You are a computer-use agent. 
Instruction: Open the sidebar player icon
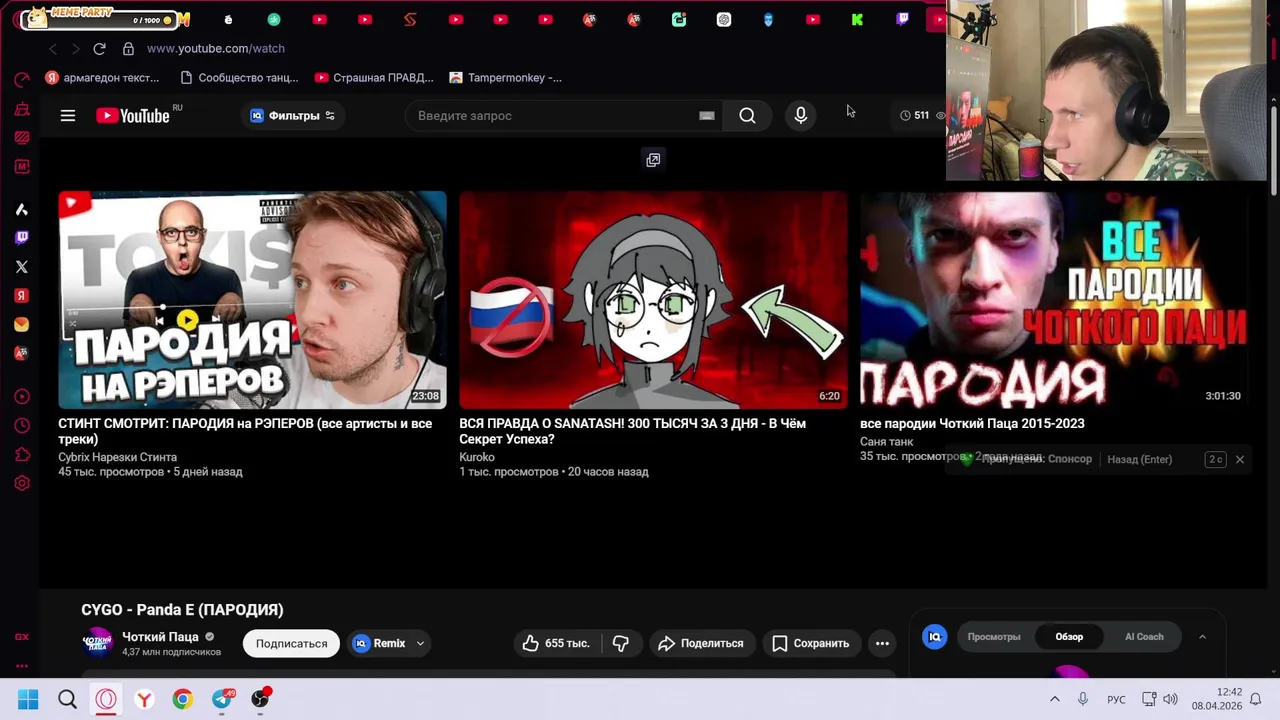point(22,397)
